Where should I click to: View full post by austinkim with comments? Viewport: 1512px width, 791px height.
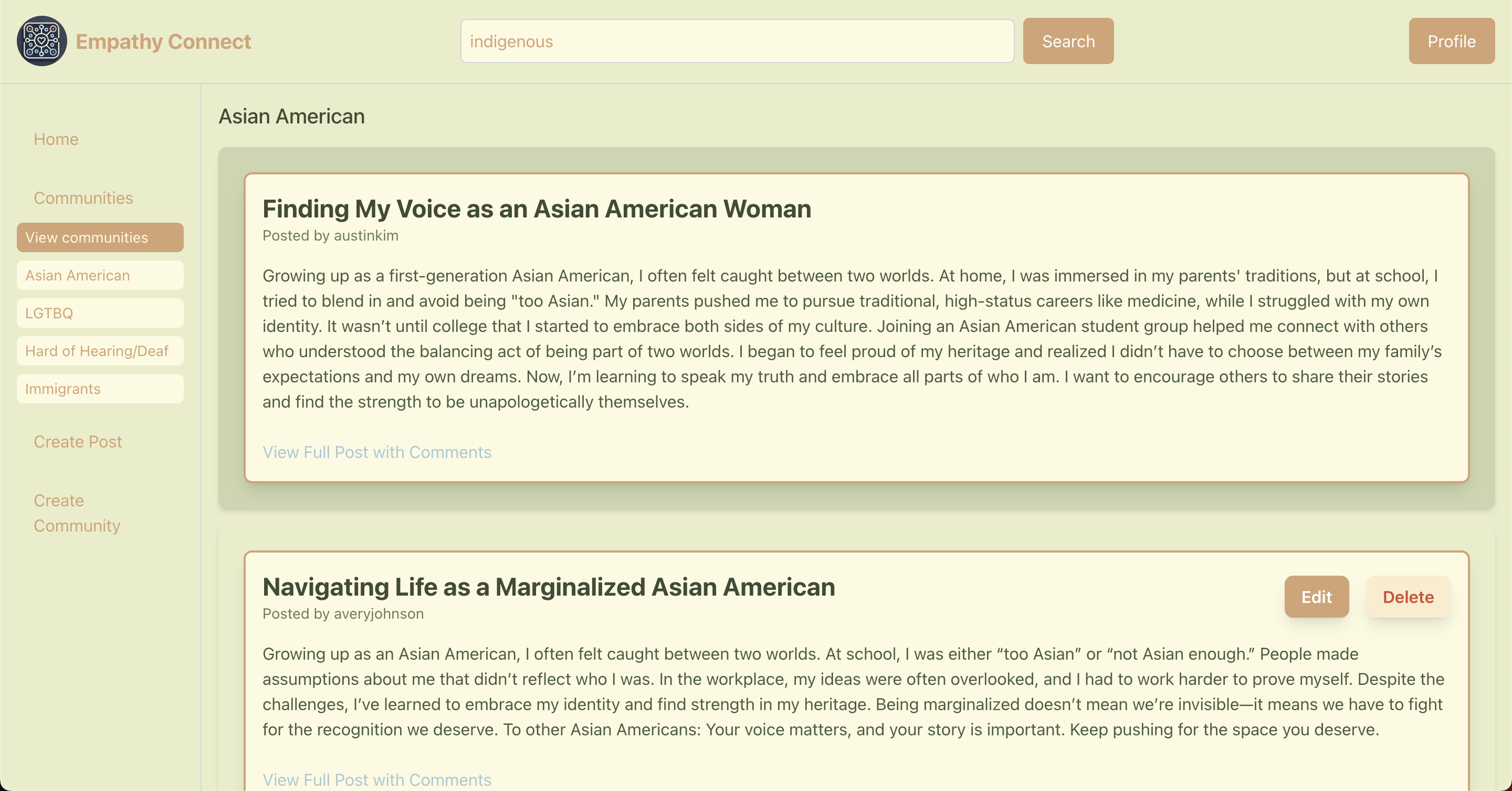point(377,452)
